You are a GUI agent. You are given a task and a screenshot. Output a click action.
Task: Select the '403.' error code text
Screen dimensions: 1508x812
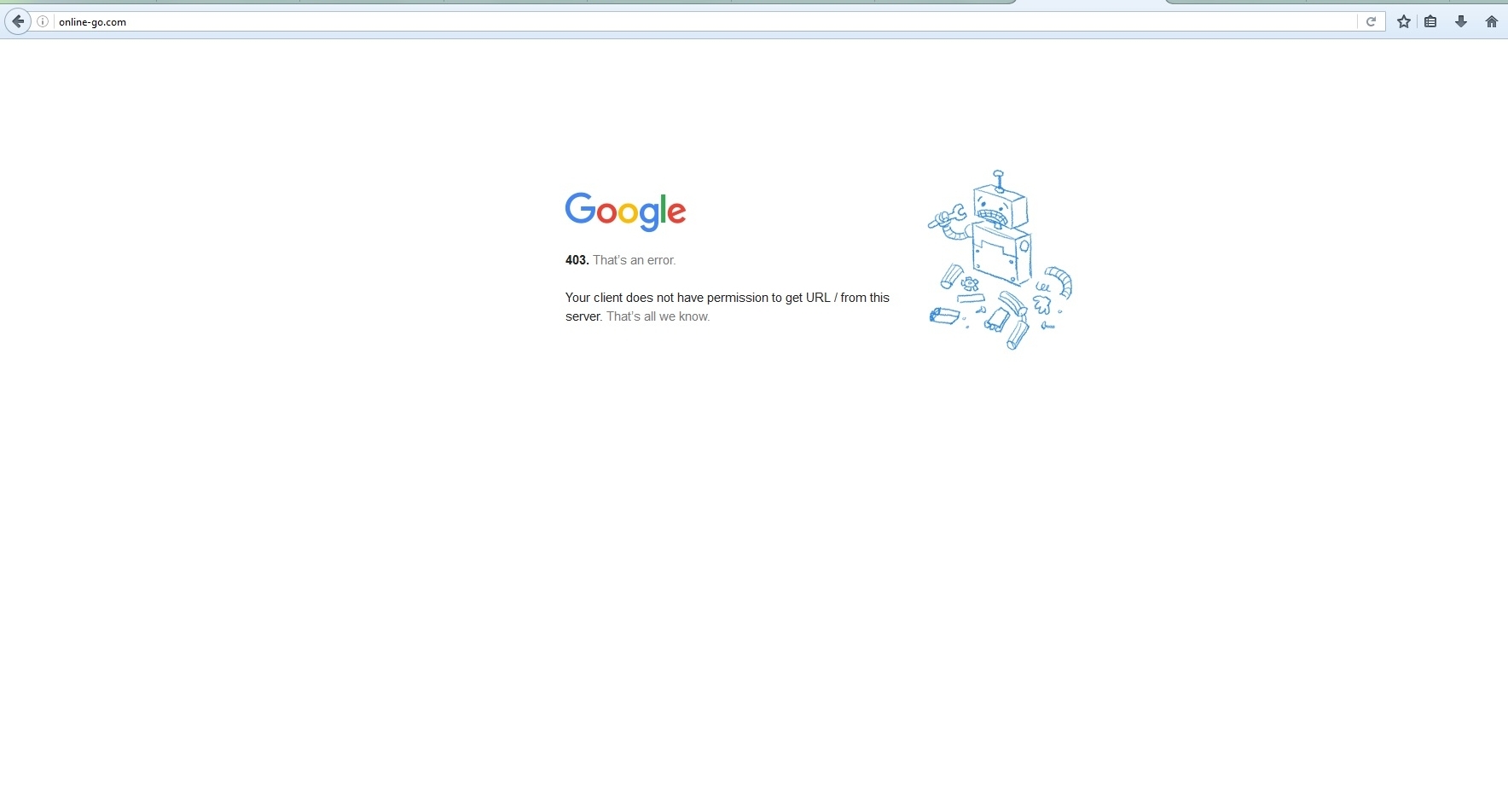577,260
